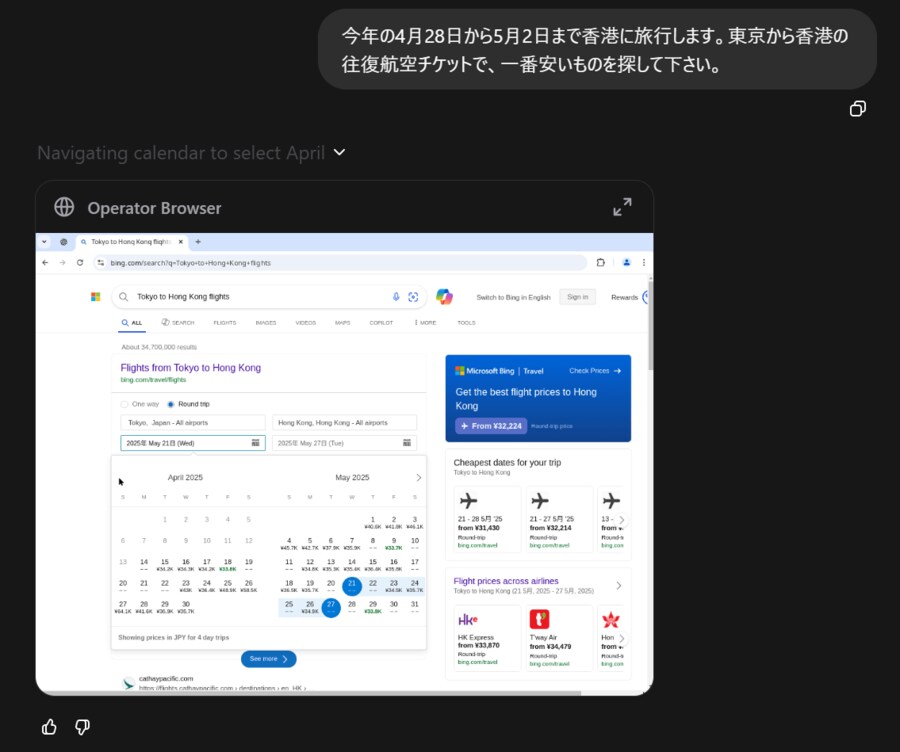Reload the page with the browser refresh icon

[x=80, y=262]
